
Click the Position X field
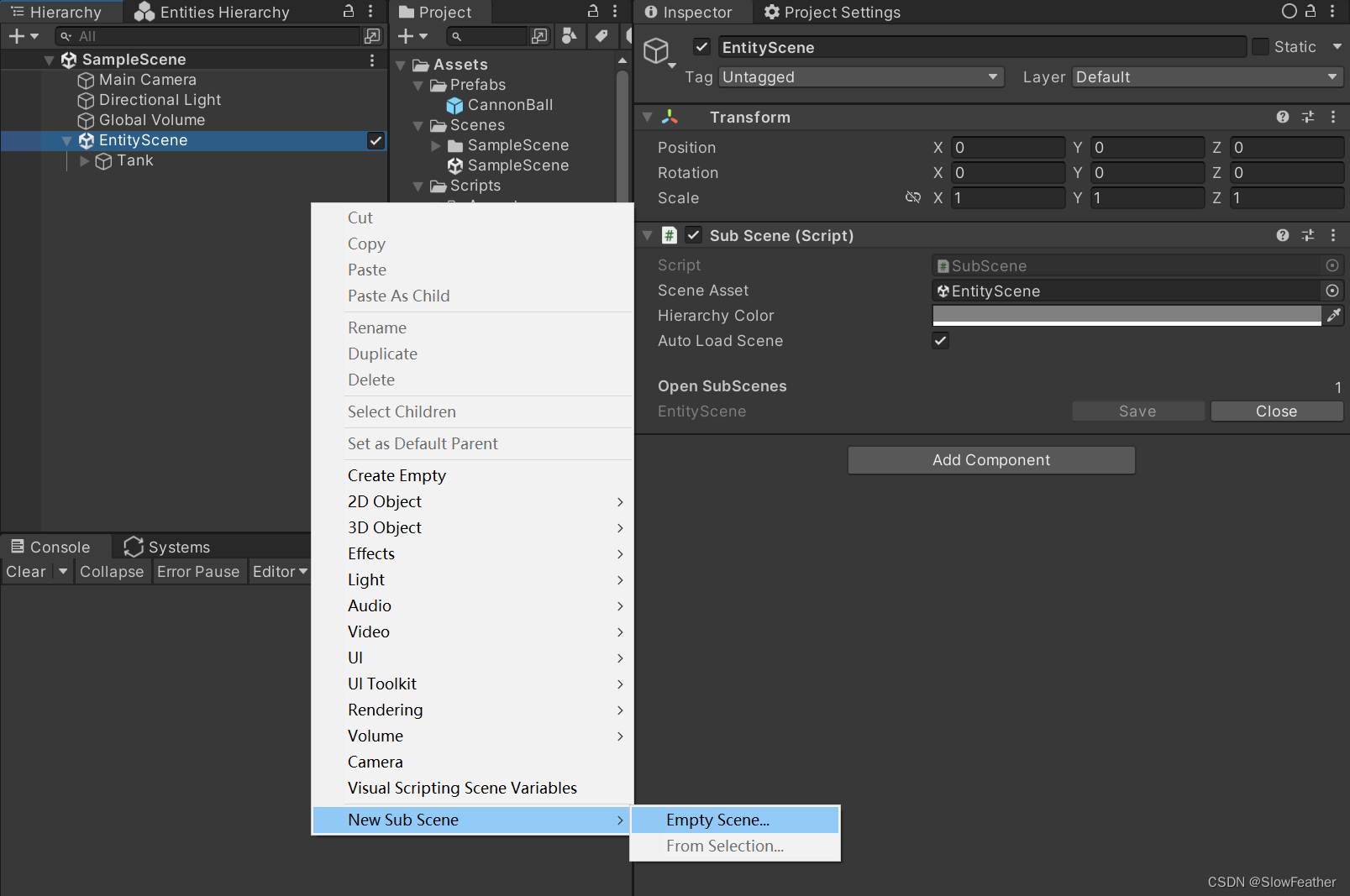click(1008, 147)
